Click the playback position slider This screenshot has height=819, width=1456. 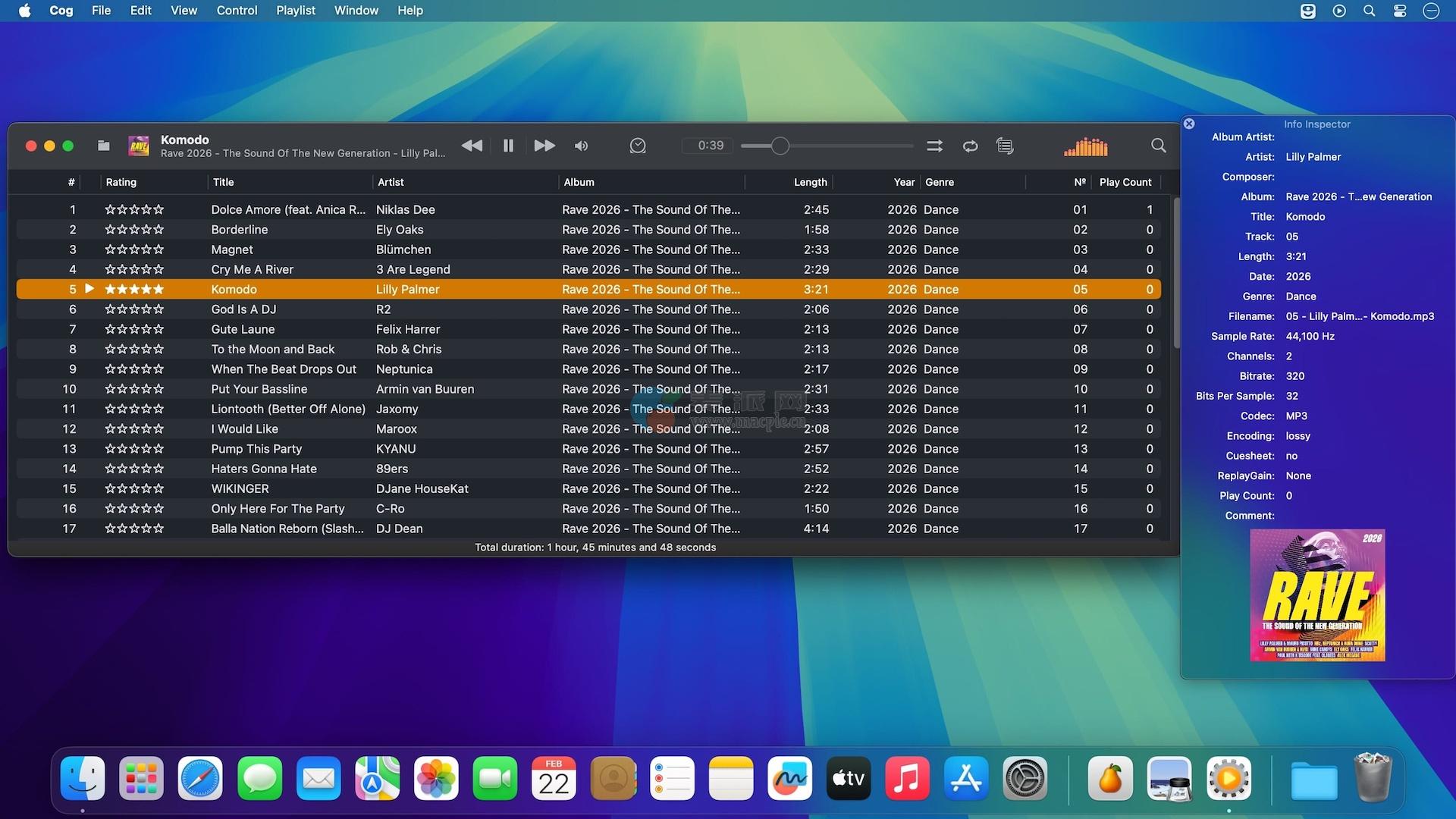827,146
